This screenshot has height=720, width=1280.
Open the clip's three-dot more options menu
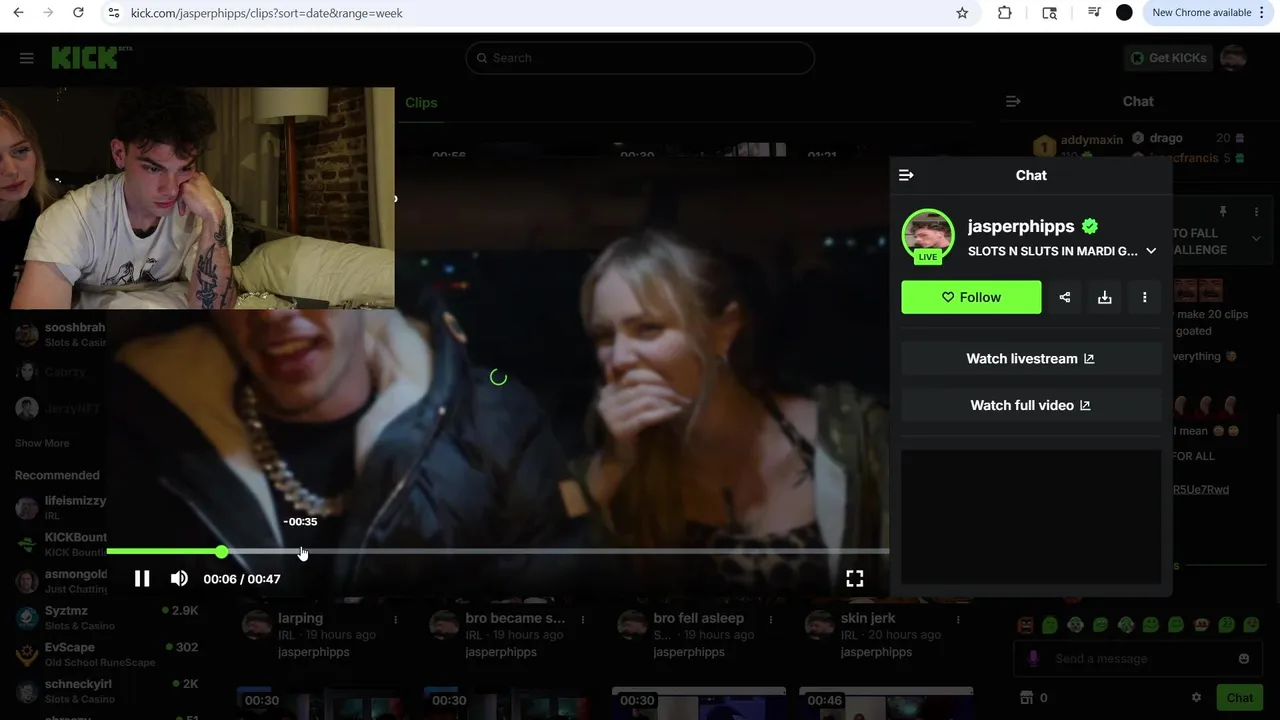[x=1145, y=297]
